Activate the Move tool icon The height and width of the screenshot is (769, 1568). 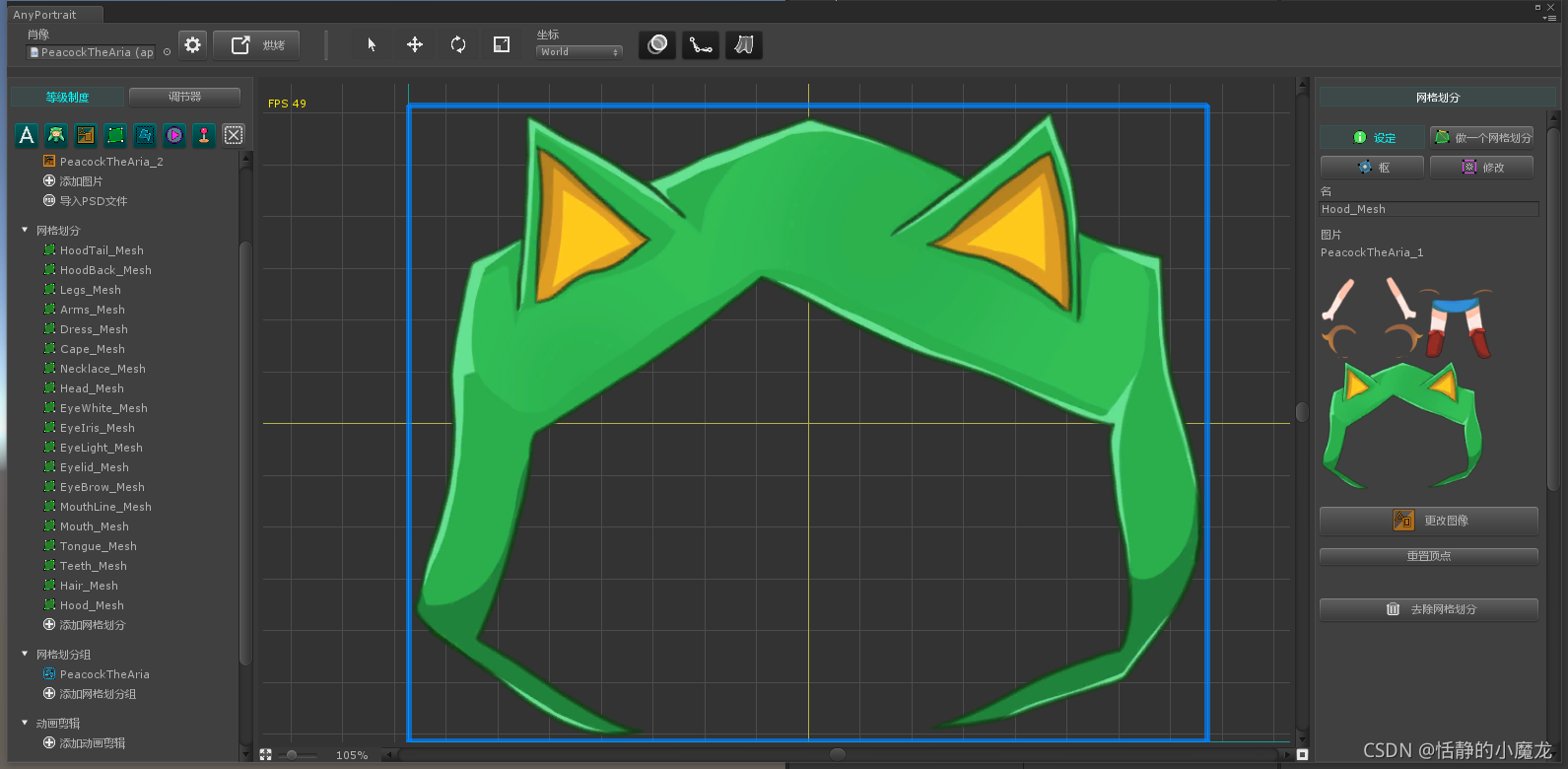tap(415, 45)
